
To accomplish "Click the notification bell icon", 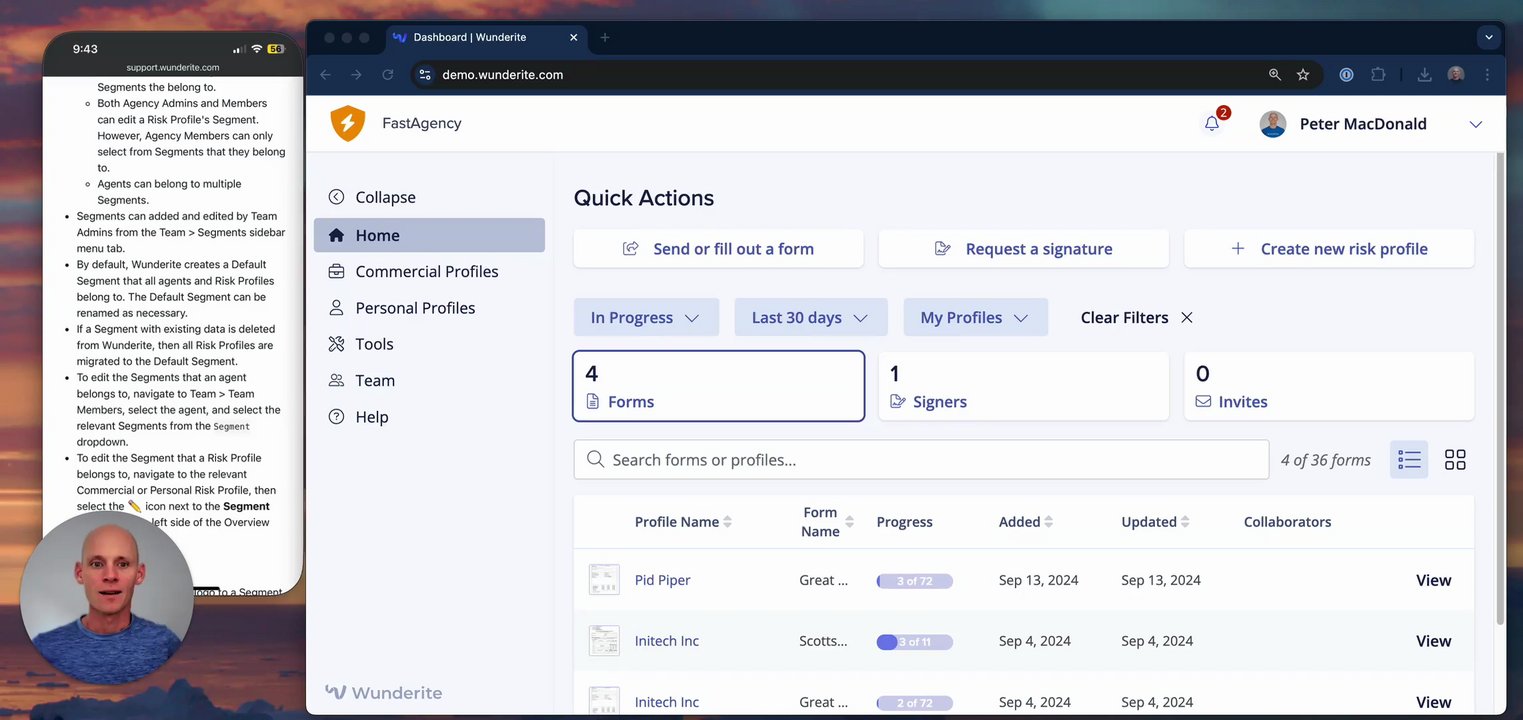I will click(1212, 124).
